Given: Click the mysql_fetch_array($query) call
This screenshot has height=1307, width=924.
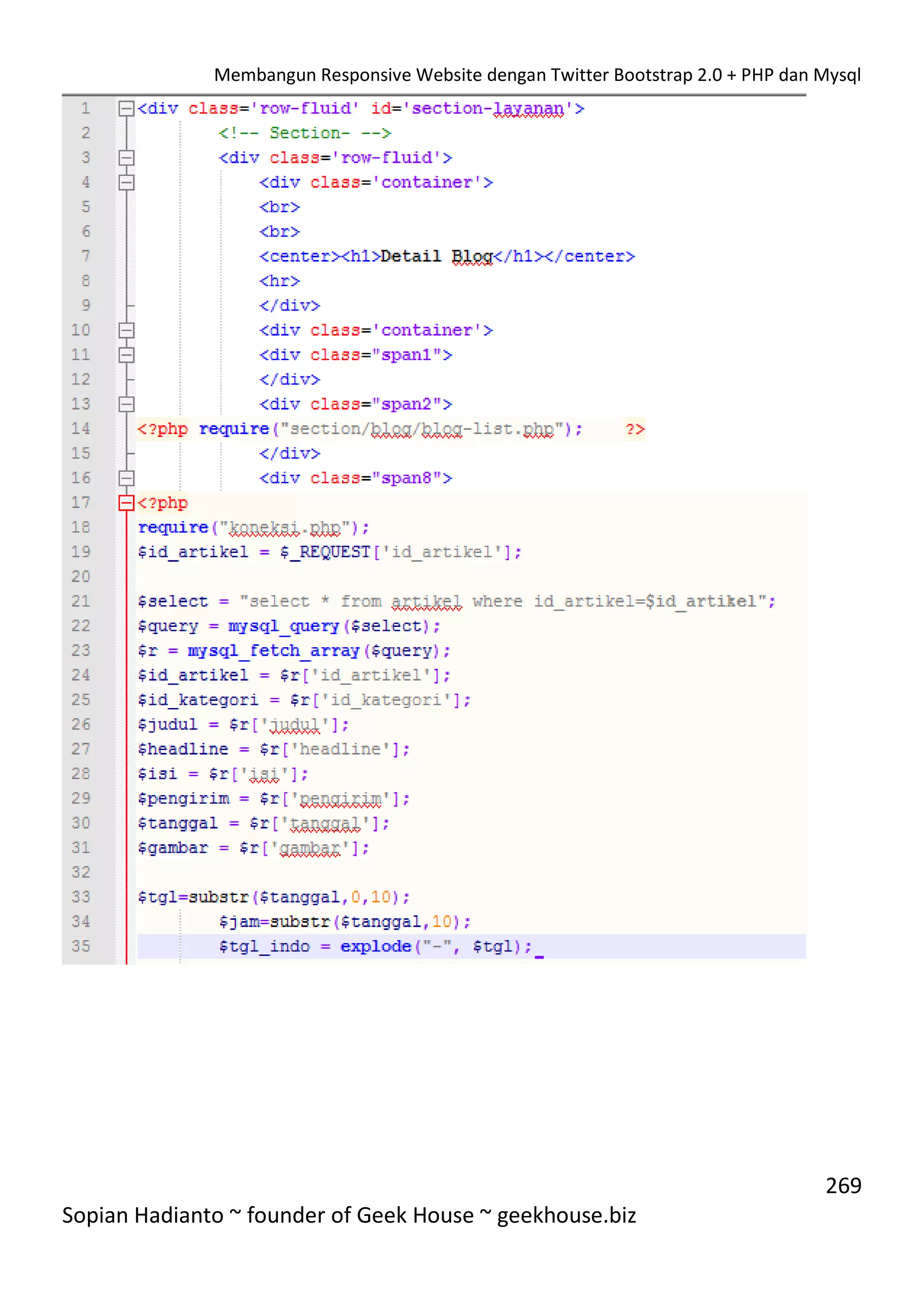Looking at the screenshot, I should (314, 651).
